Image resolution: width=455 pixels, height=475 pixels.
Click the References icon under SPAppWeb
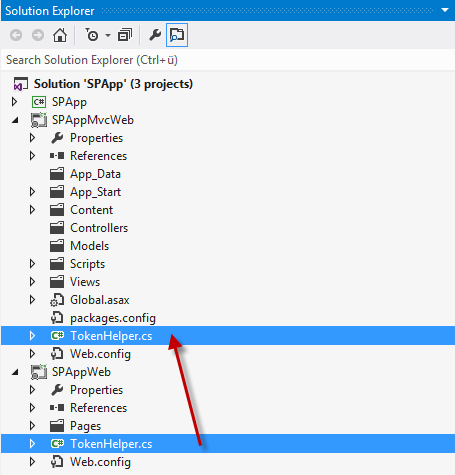click(57, 408)
